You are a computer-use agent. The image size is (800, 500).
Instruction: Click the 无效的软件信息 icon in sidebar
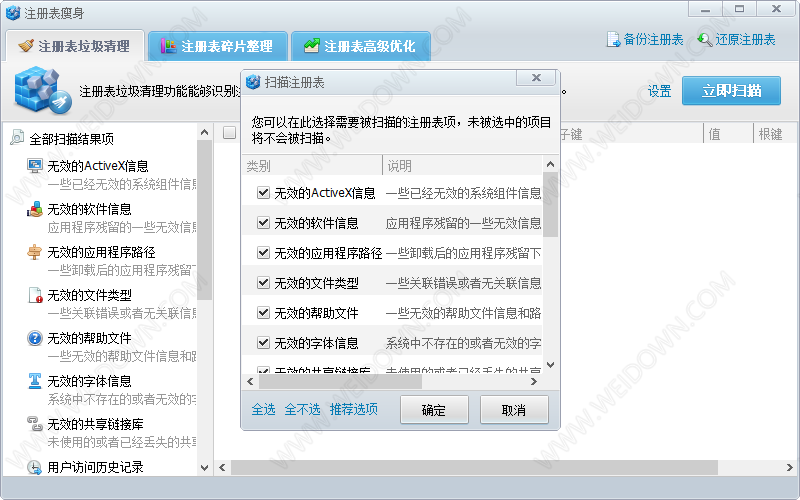click(x=35, y=209)
